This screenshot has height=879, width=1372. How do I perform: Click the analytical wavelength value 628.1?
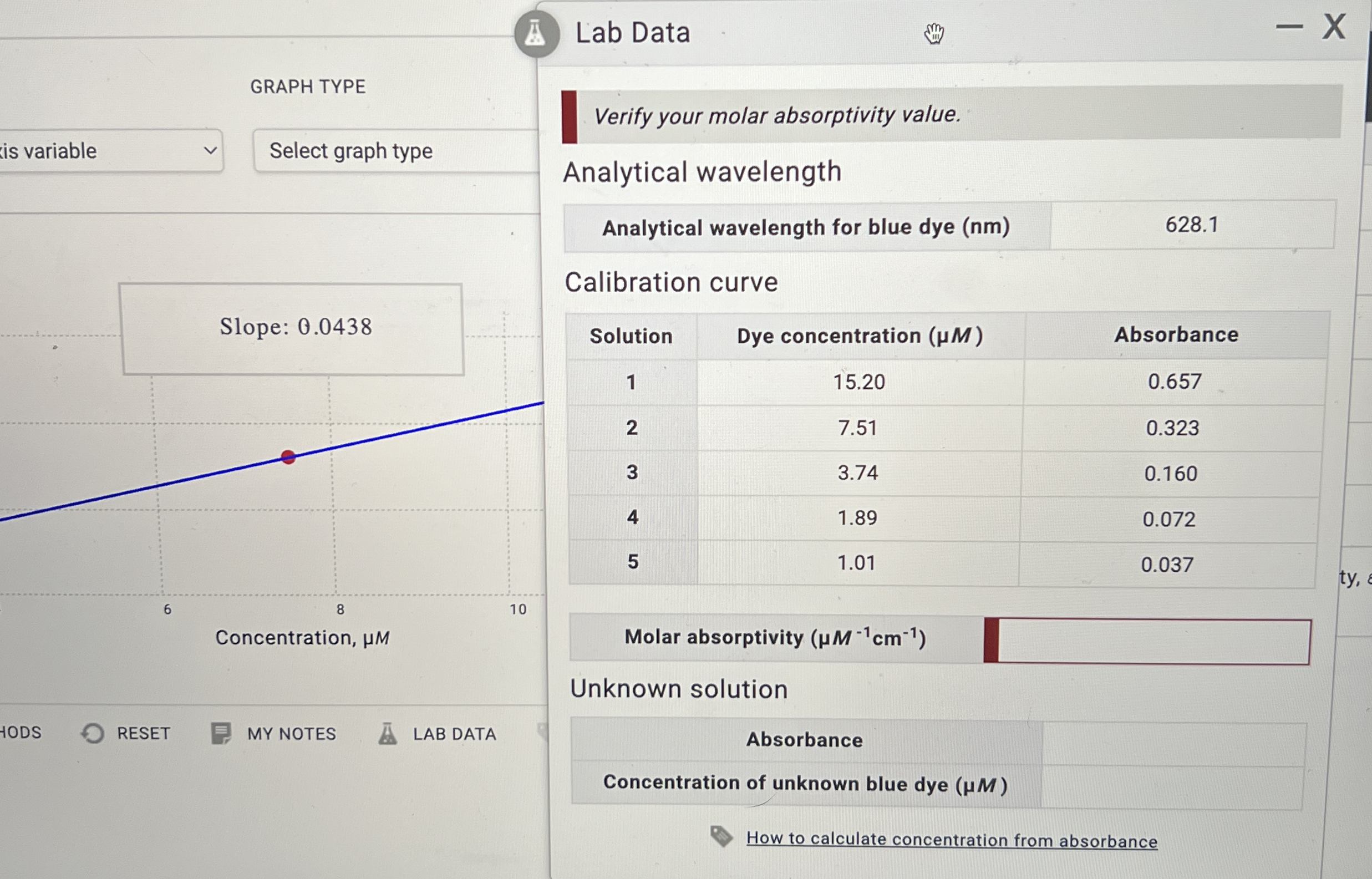(x=1192, y=225)
